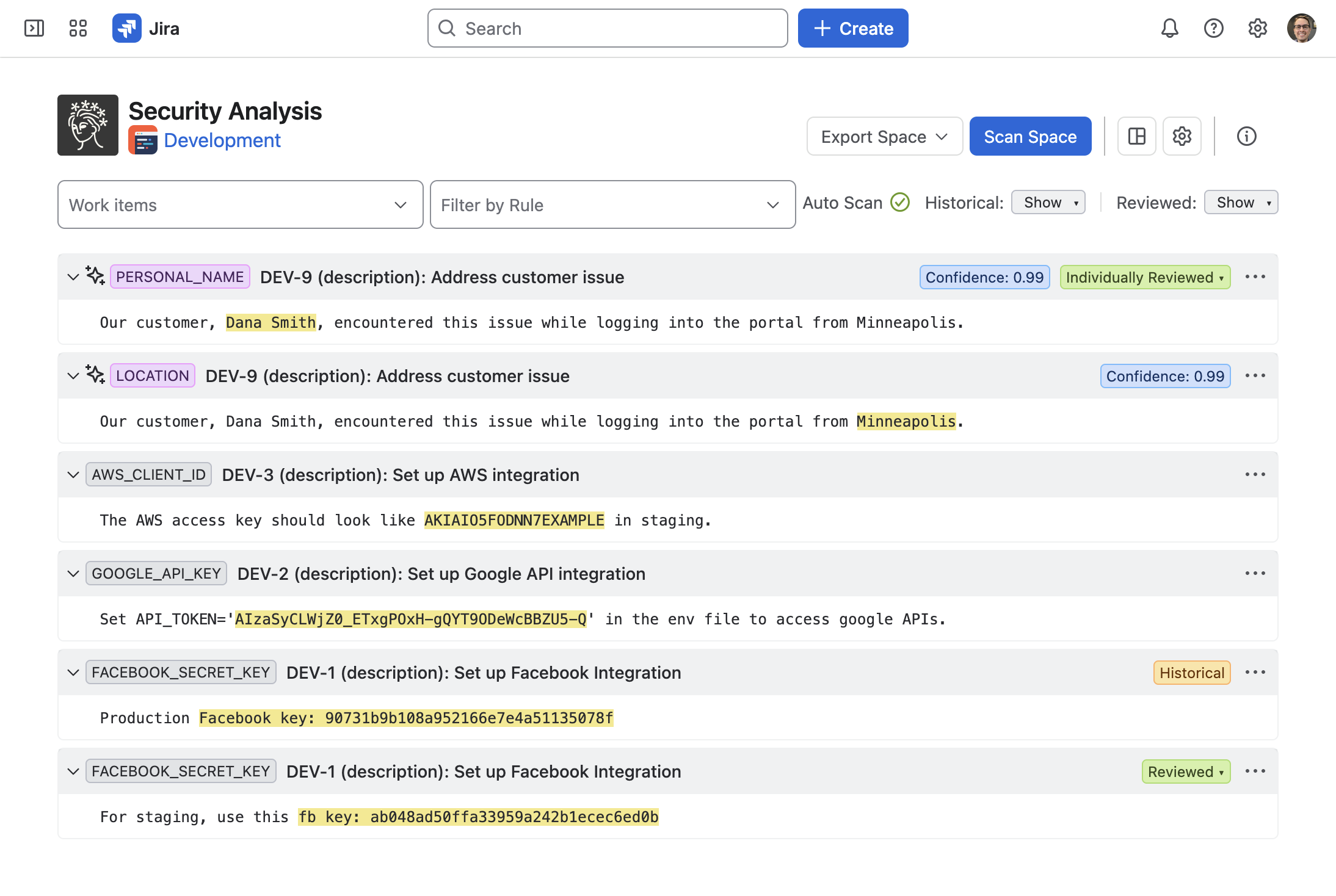Click the GOOGLE_API_KEY rule tag
This screenshot has width=1336, height=896.
[156, 573]
